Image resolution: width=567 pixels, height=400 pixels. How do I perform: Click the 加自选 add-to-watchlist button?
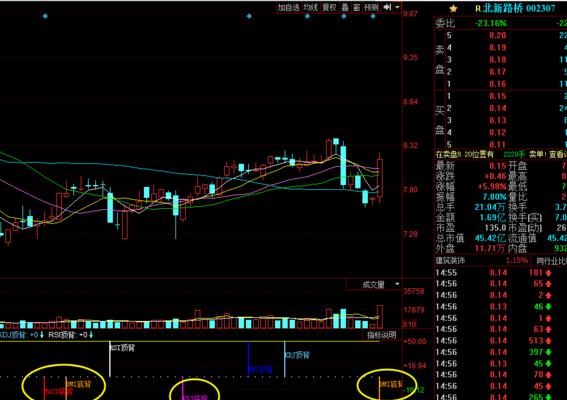click(x=288, y=7)
